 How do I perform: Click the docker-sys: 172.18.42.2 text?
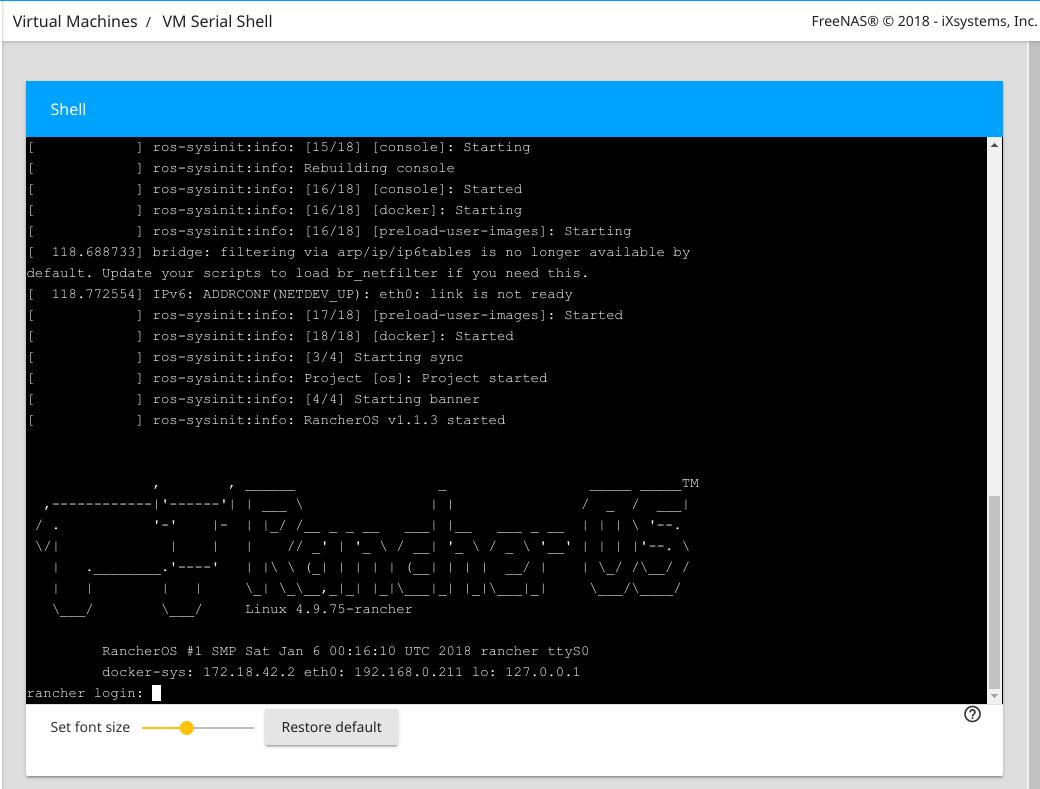point(198,672)
